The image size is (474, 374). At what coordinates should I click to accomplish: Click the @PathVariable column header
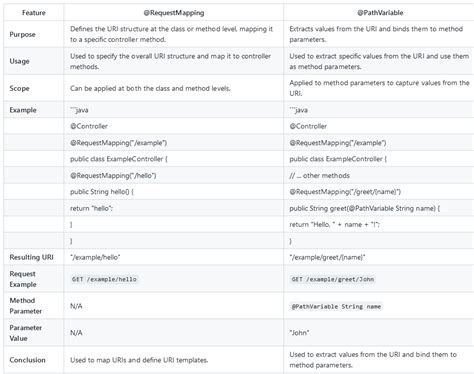point(380,13)
